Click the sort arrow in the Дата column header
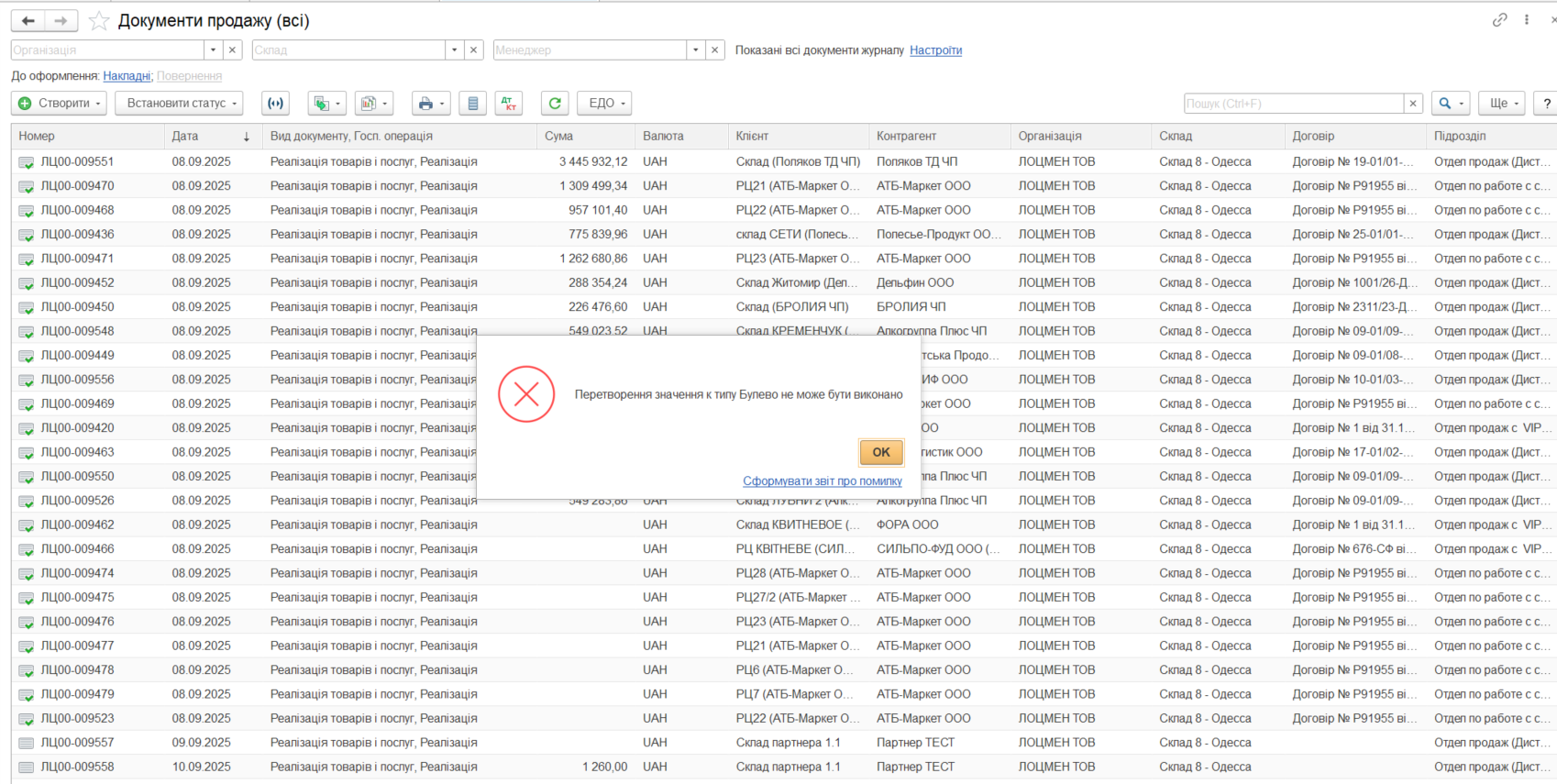The height and width of the screenshot is (784, 1557). (x=247, y=137)
